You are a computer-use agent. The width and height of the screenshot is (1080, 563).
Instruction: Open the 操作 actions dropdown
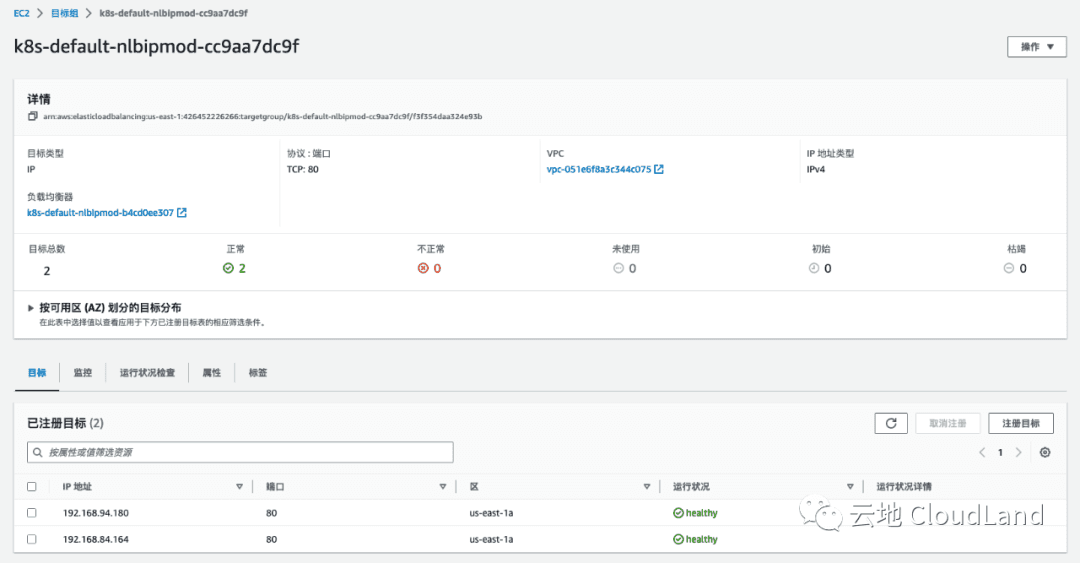(1036, 47)
